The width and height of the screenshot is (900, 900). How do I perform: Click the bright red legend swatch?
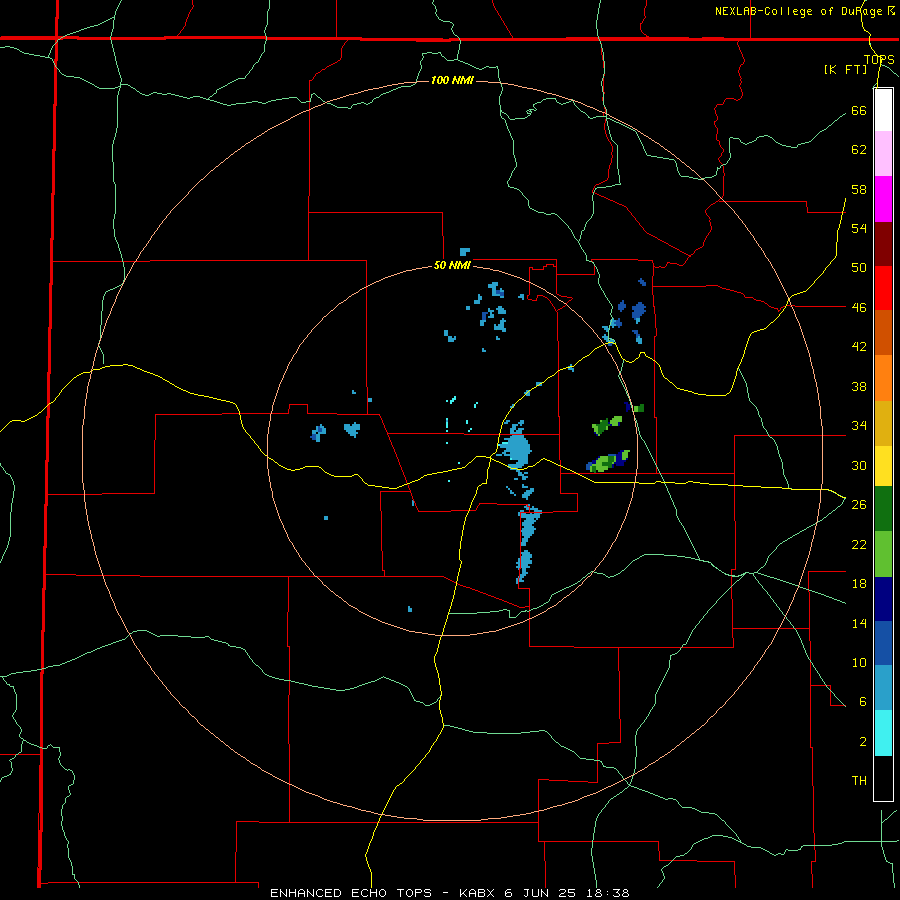point(883,288)
